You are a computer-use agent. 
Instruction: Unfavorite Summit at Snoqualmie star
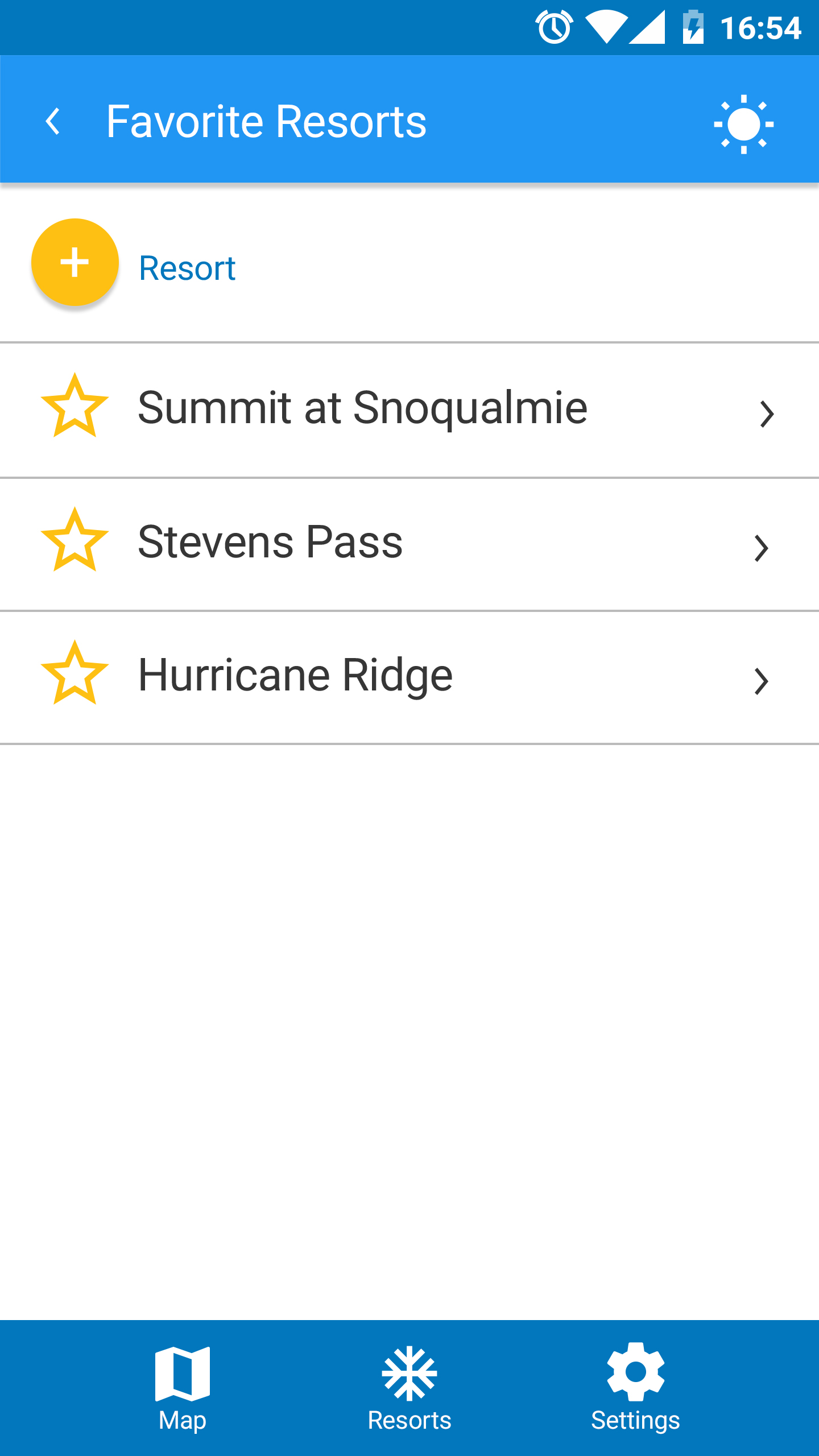pos(75,406)
